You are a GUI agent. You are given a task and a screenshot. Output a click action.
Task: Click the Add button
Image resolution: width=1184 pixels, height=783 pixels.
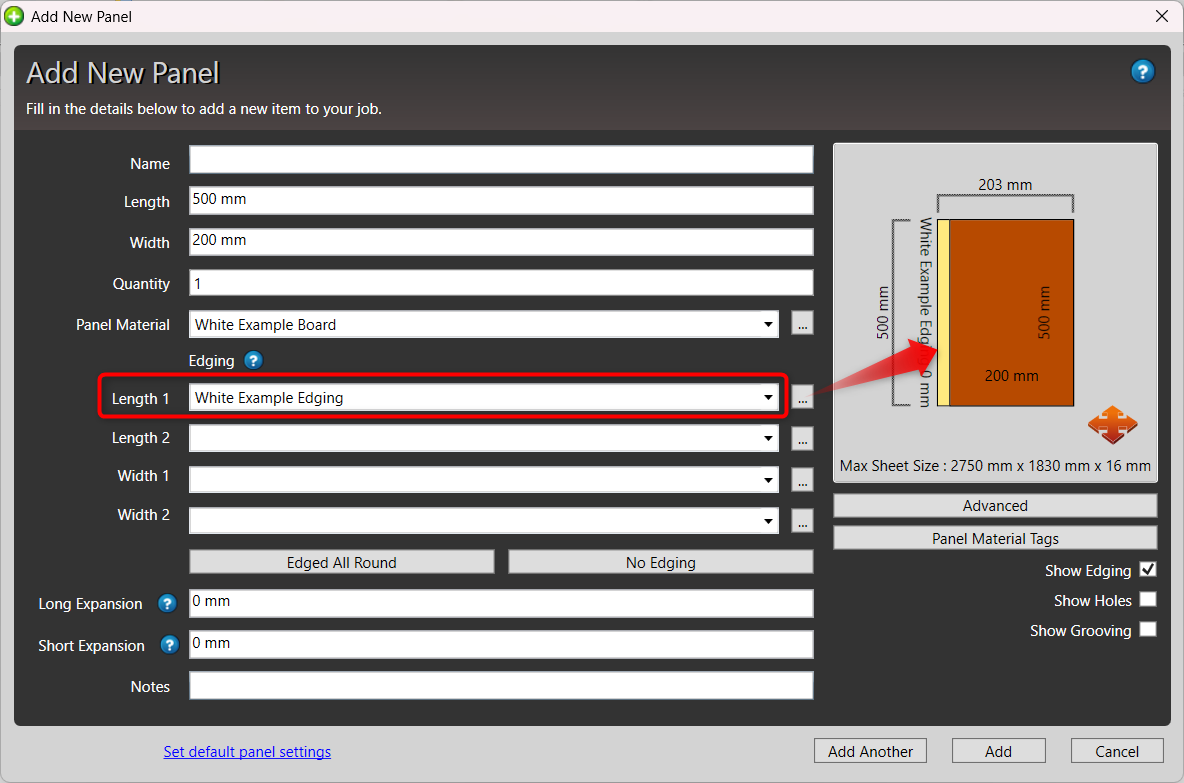[x=998, y=751]
